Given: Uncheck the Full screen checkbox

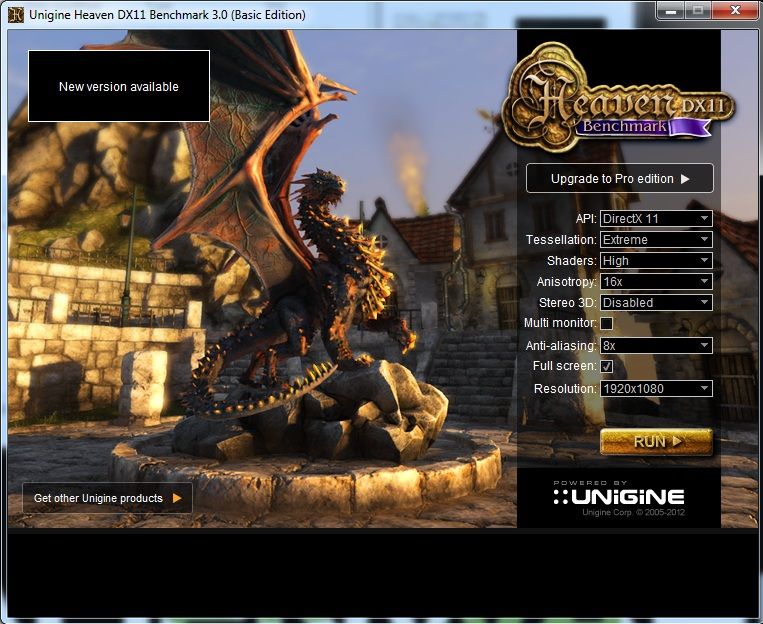Looking at the screenshot, I should [x=606, y=366].
